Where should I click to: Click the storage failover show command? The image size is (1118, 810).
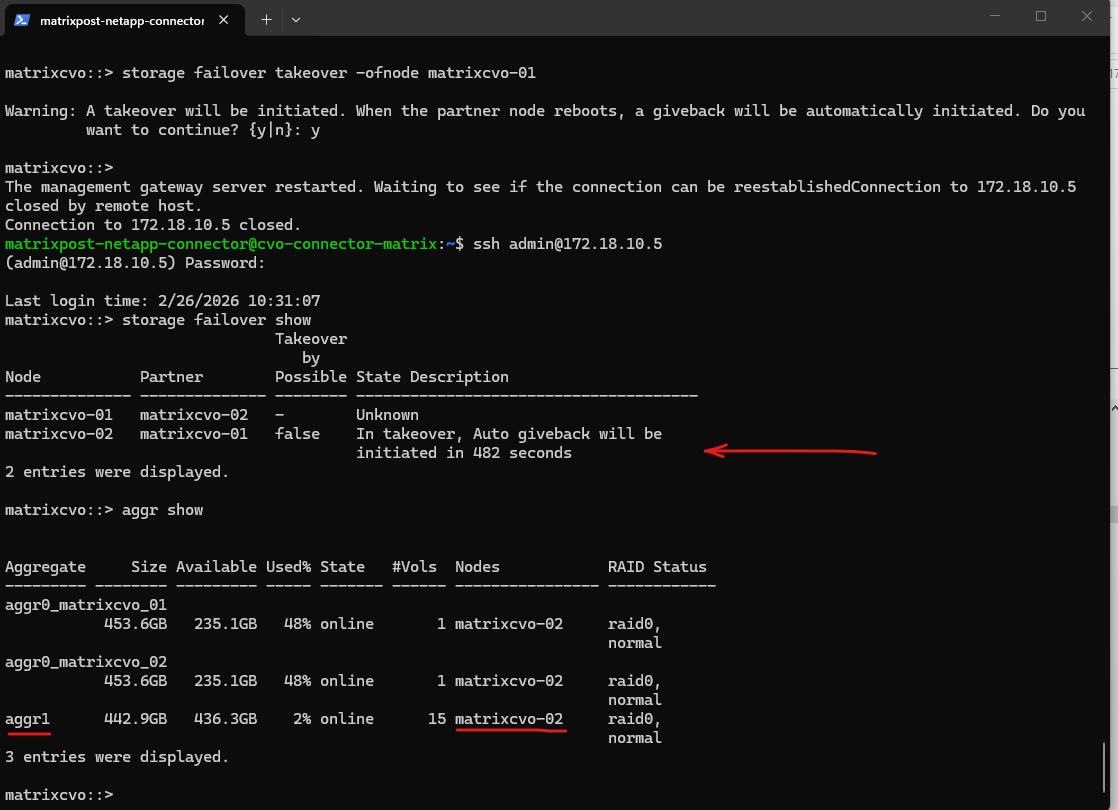point(216,320)
